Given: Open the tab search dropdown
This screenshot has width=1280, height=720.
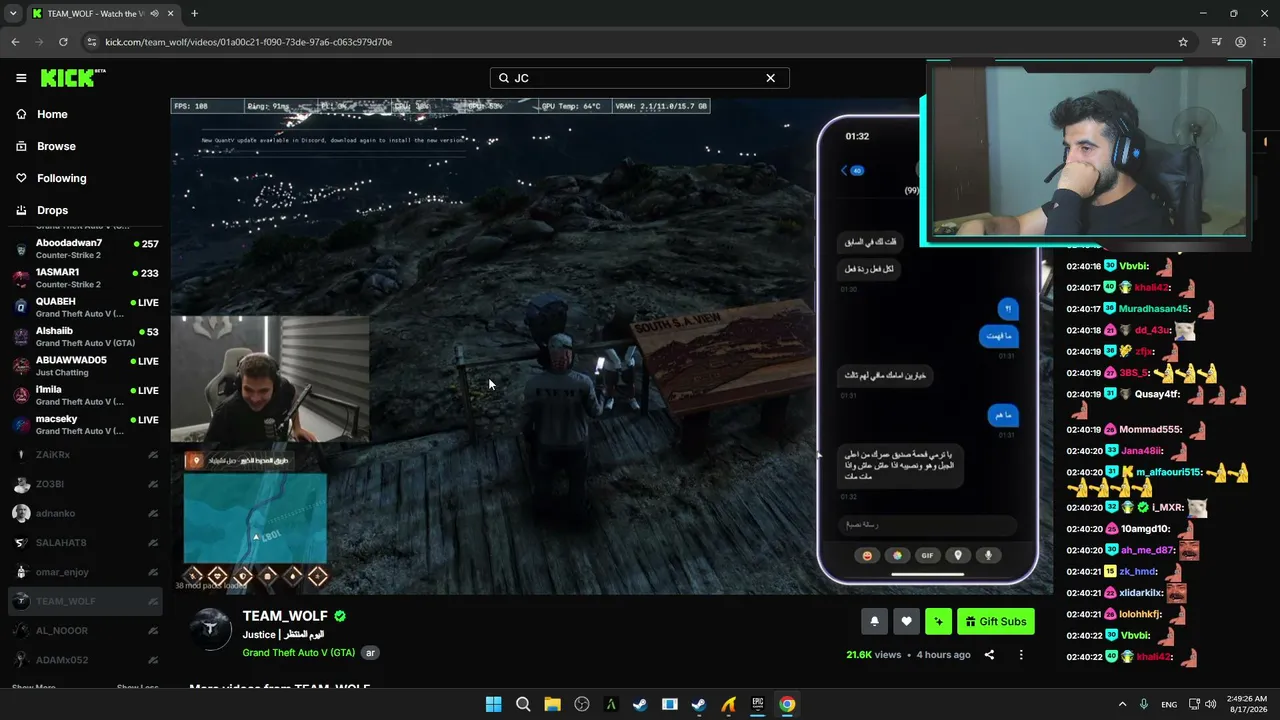Looking at the screenshot, I should point(13,14).
